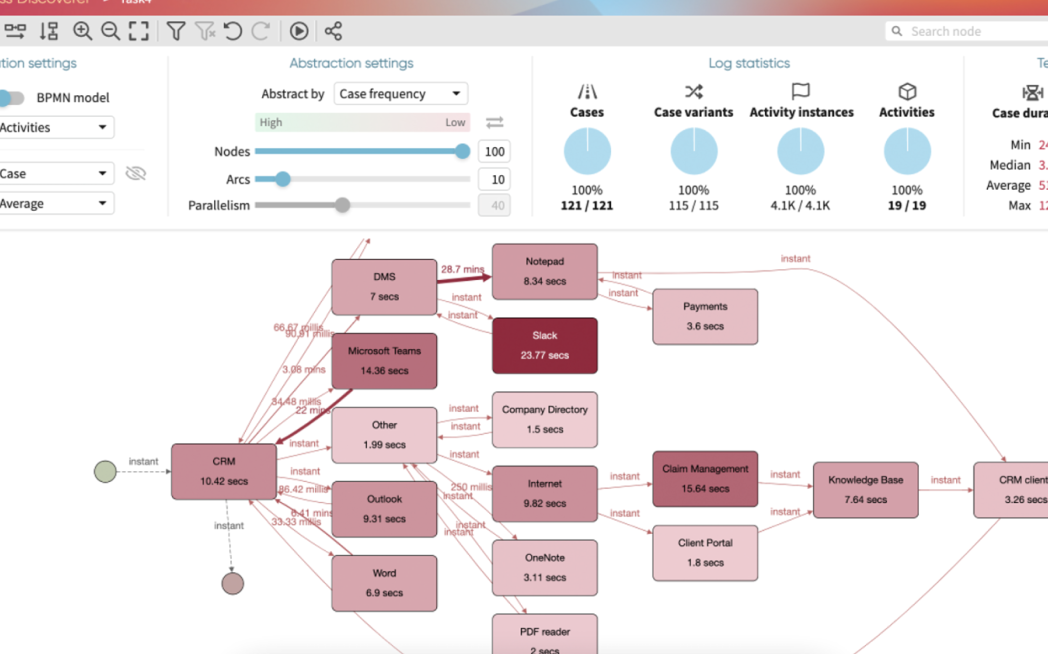Click the clear filter funnel icon
Viewport: 1048px width, 654px height.
(205, 31)
